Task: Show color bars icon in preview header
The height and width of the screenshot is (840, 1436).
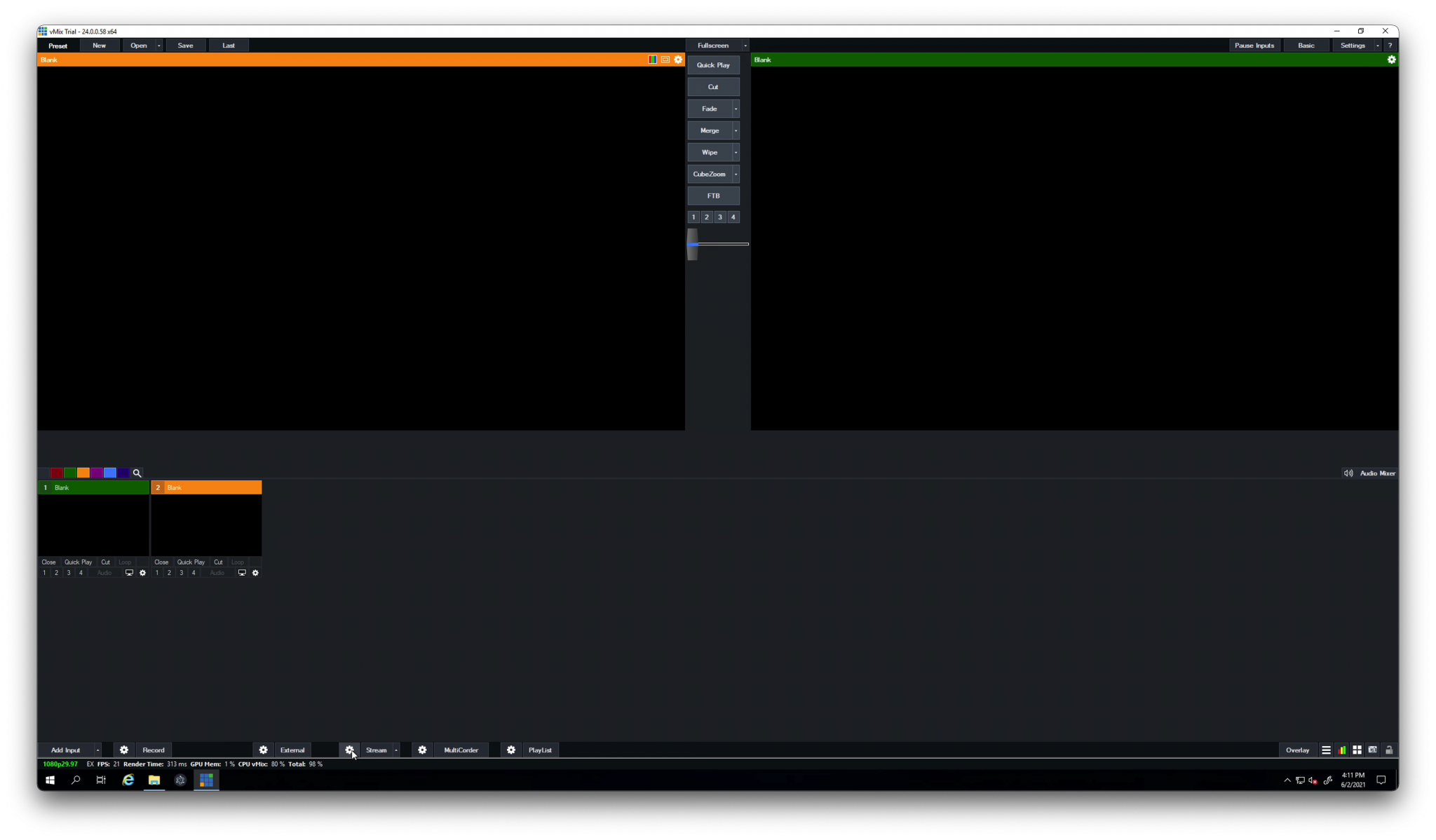Action: pyautogui.click(x=652, y=60)
